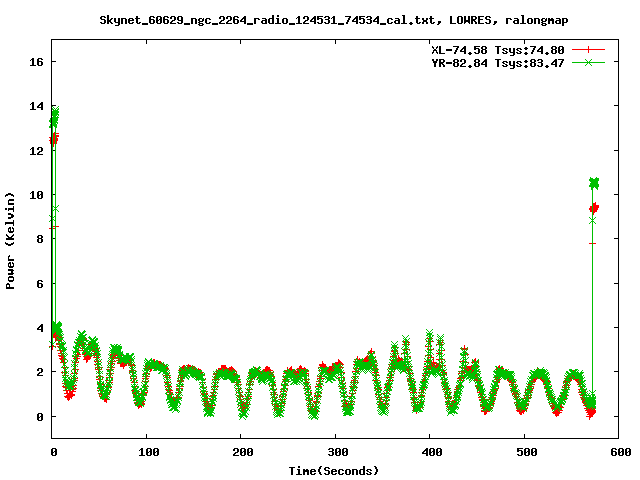This screenshot has width=640, height=480.
Task: Click the red data cluster near 9.4 Kelvin
Action: pyautogui.click(x=594, y=208)
